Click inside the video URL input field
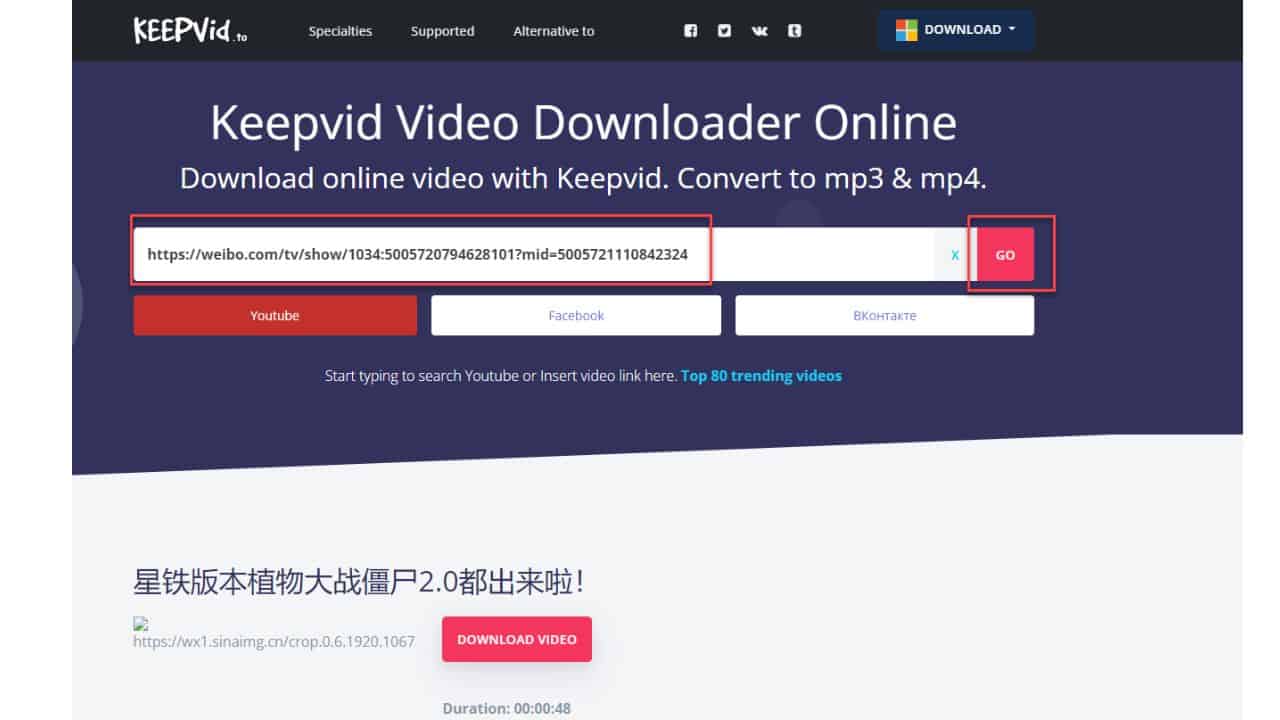1280x720 pixels. pos(420,254)
